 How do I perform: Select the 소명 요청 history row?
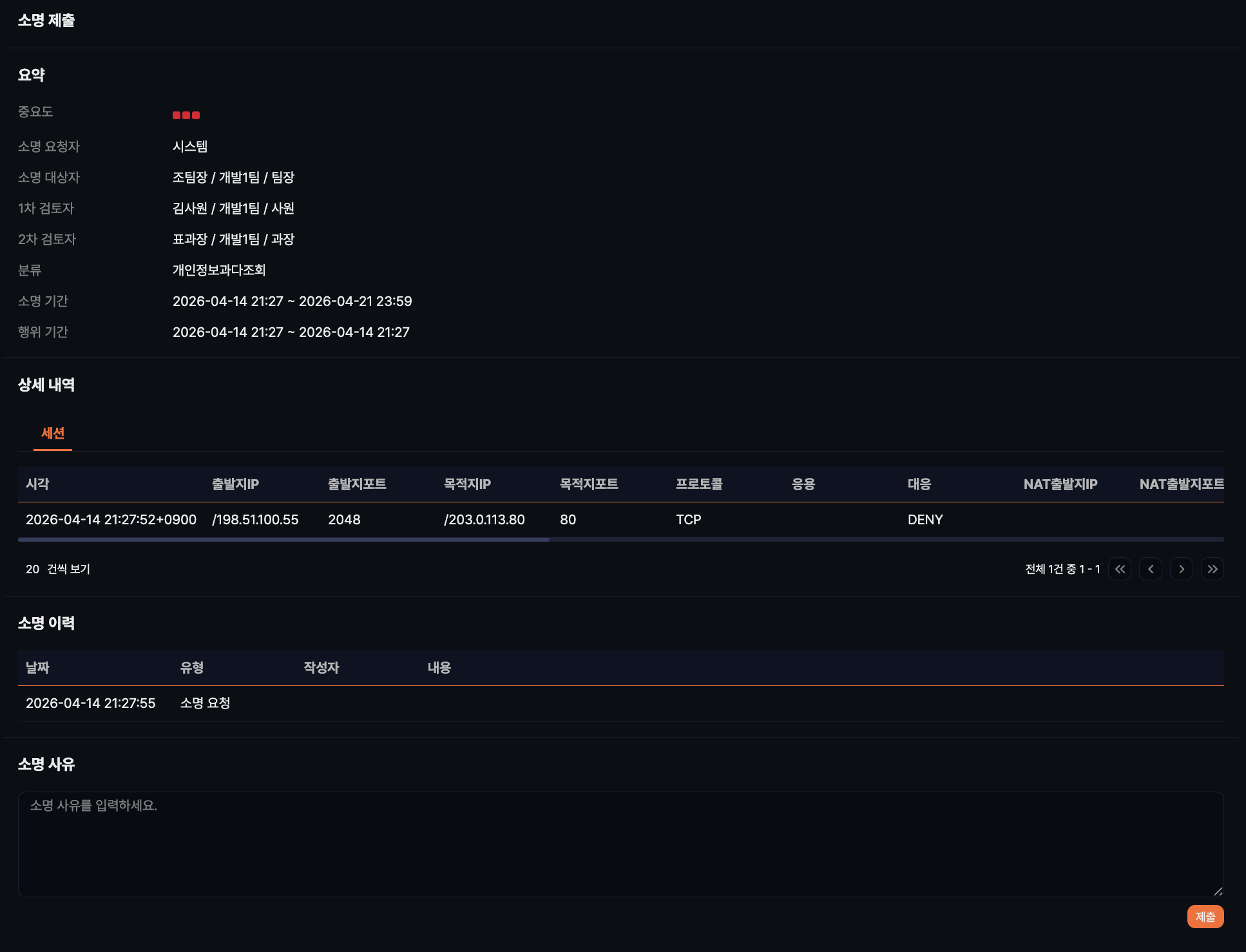click(620, 703)
